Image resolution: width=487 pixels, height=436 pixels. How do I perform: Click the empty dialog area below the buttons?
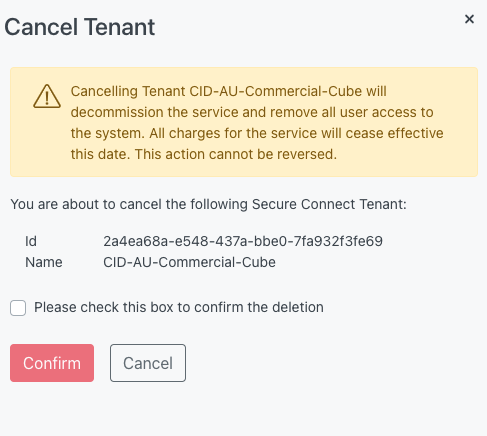point(243,410)
